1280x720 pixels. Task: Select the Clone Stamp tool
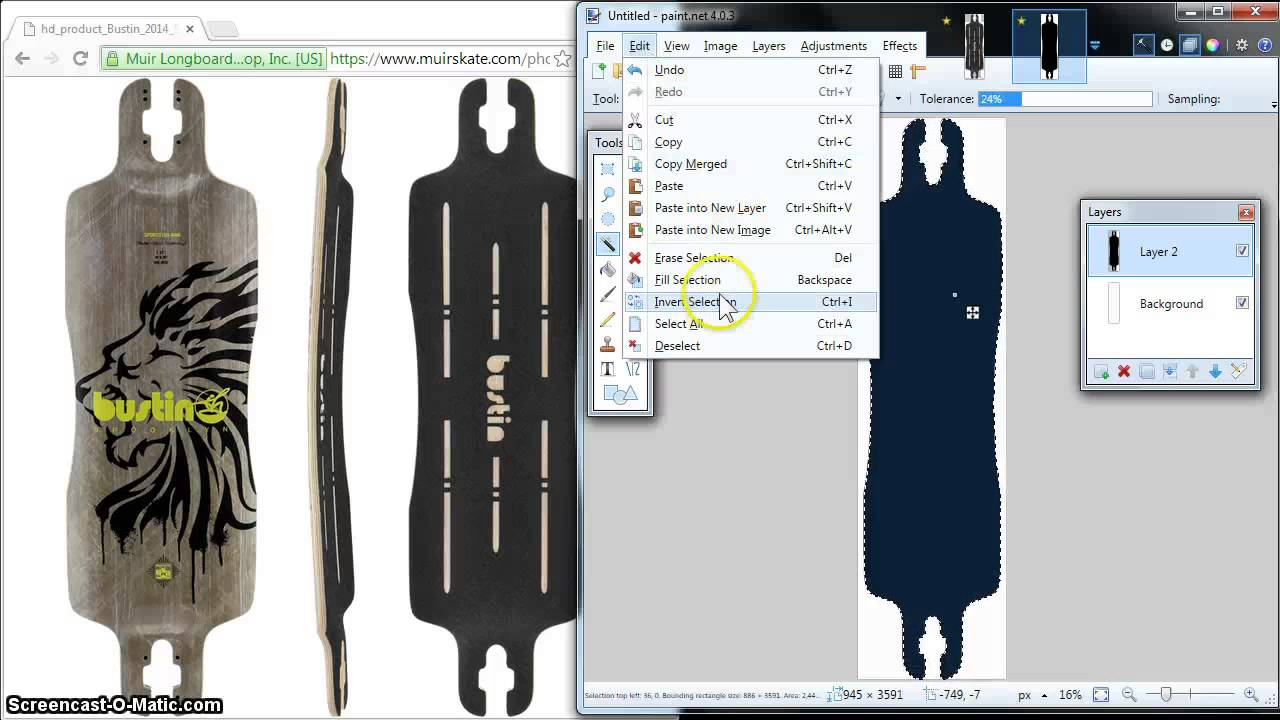[x=607, y=345]
